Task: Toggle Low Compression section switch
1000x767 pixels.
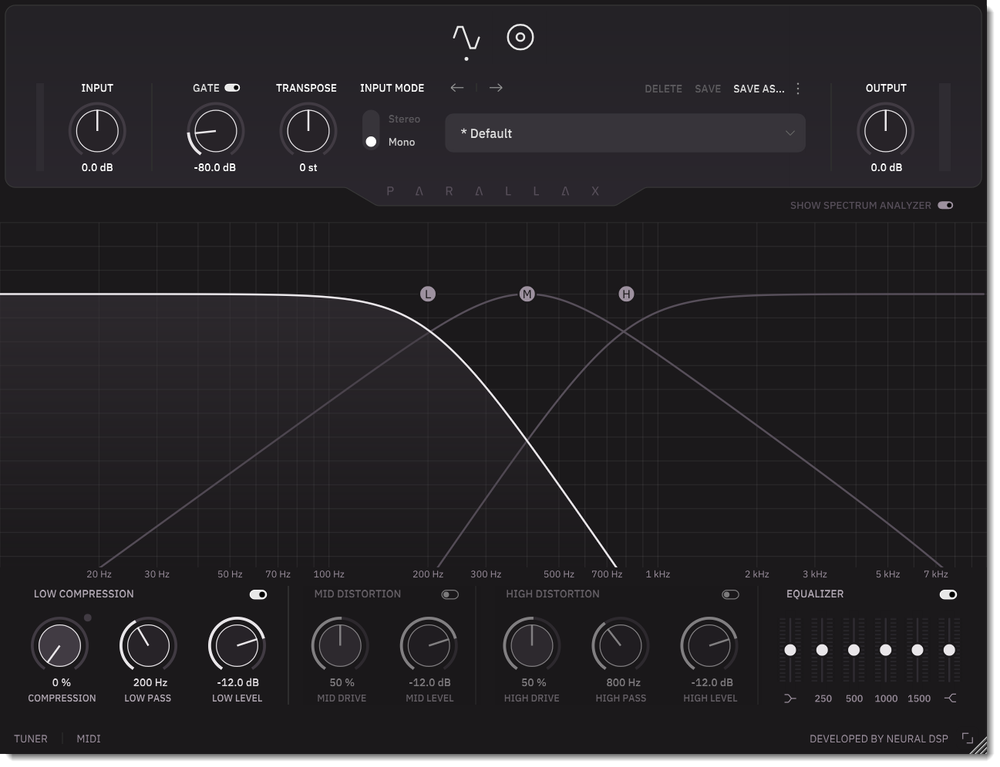Action: (258, 594)
